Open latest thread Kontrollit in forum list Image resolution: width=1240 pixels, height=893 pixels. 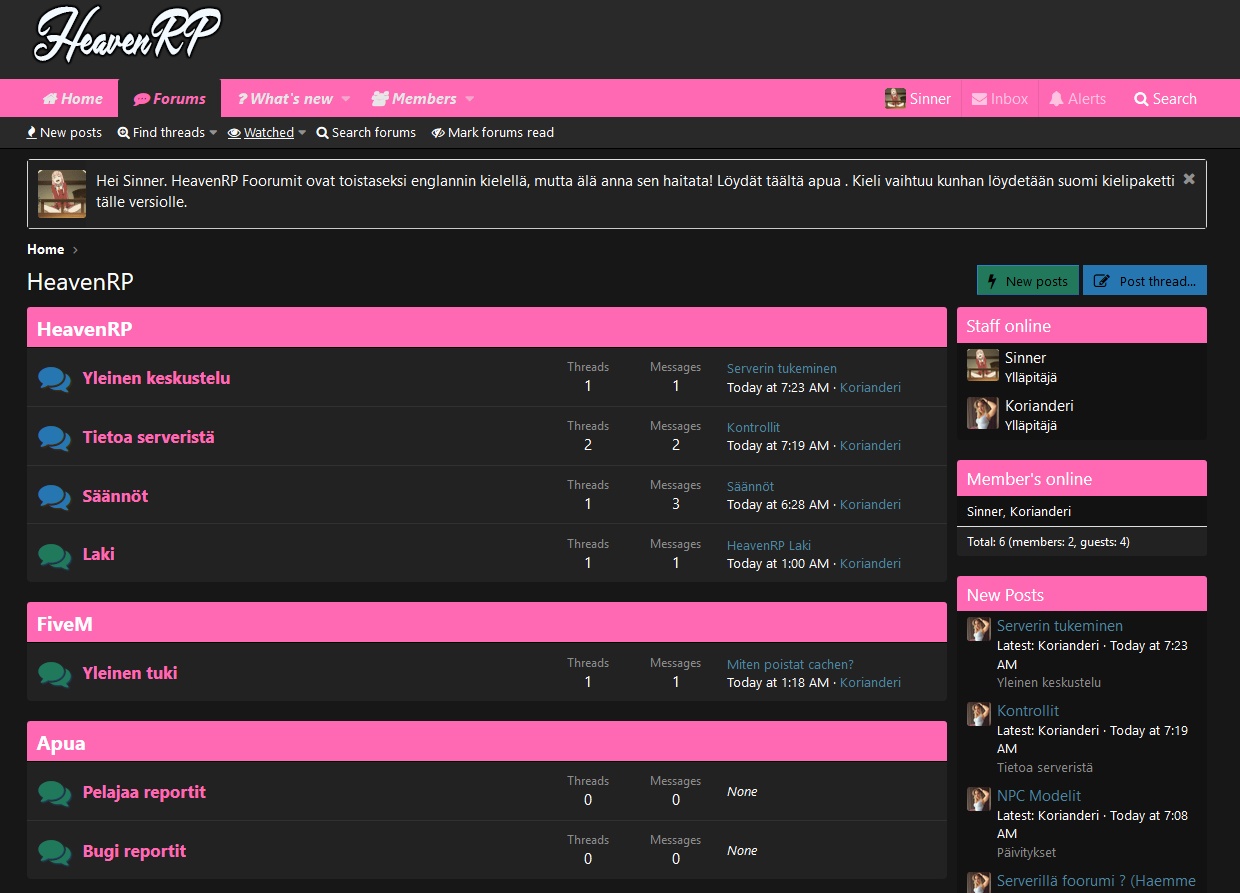point(753,427)
